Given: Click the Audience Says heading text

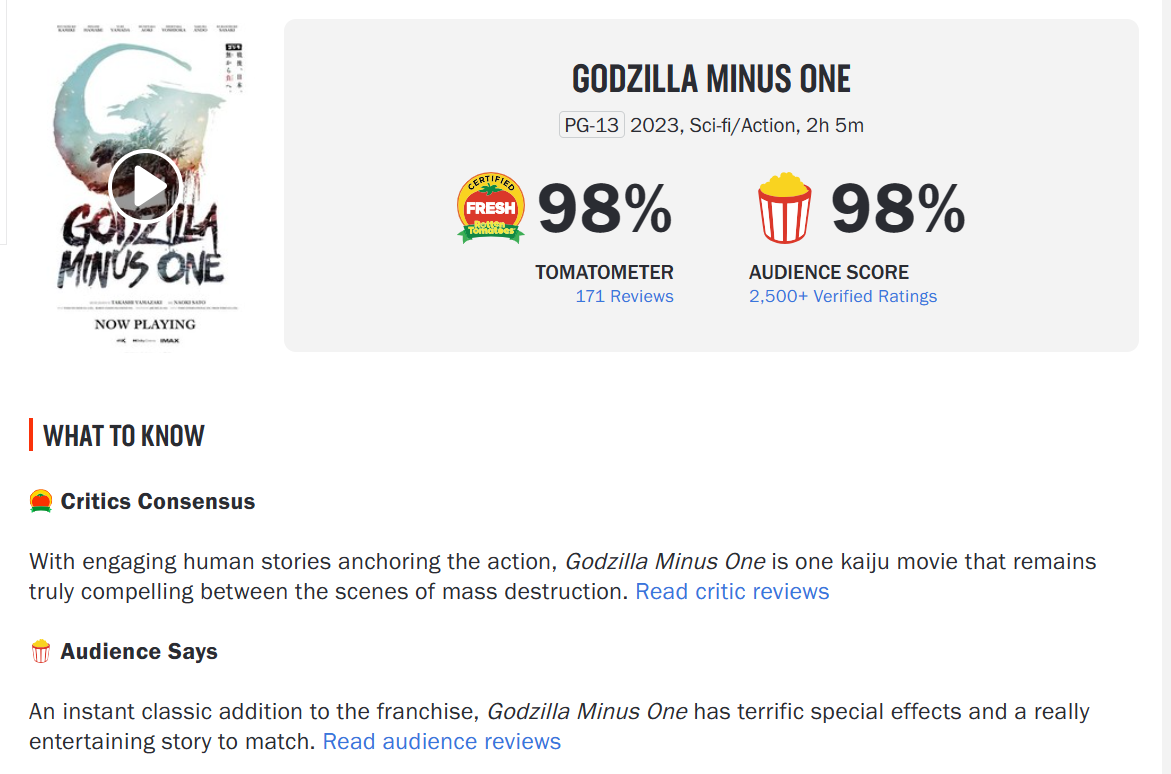Looking at the screenshot, I should coord(139,652).
